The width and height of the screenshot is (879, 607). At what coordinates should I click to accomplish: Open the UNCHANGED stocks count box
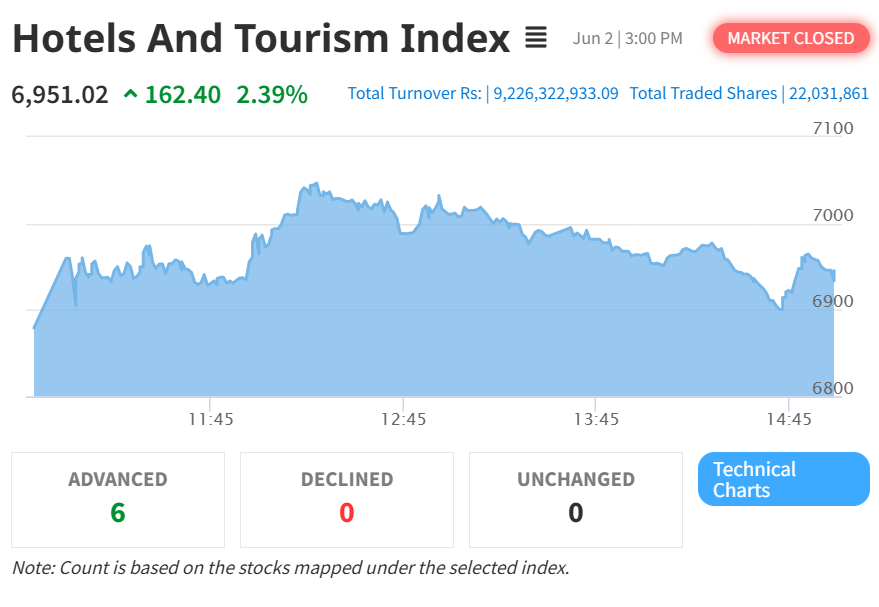point(576,500)
